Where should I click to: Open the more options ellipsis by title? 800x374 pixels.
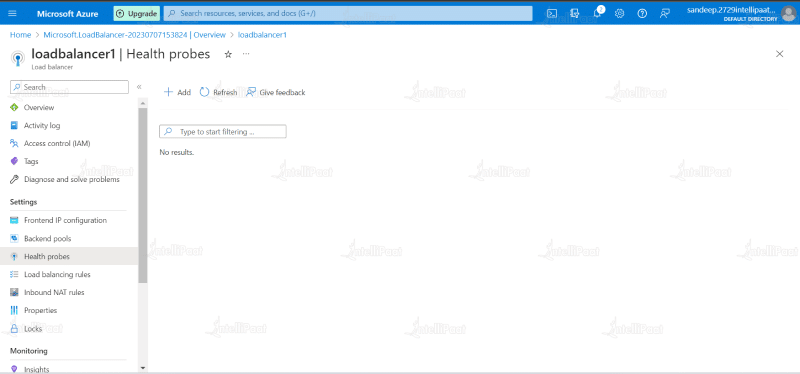pos(246,54)
